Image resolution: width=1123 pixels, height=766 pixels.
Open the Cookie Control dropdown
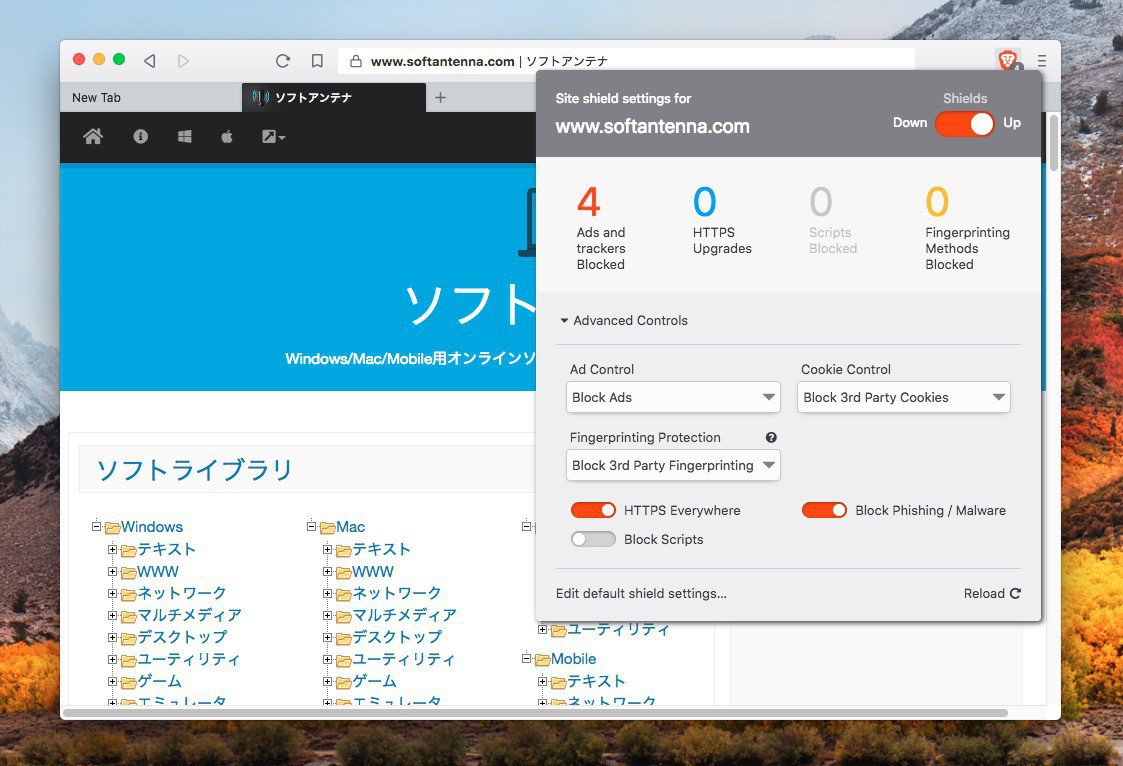click(x=903, y=397)
